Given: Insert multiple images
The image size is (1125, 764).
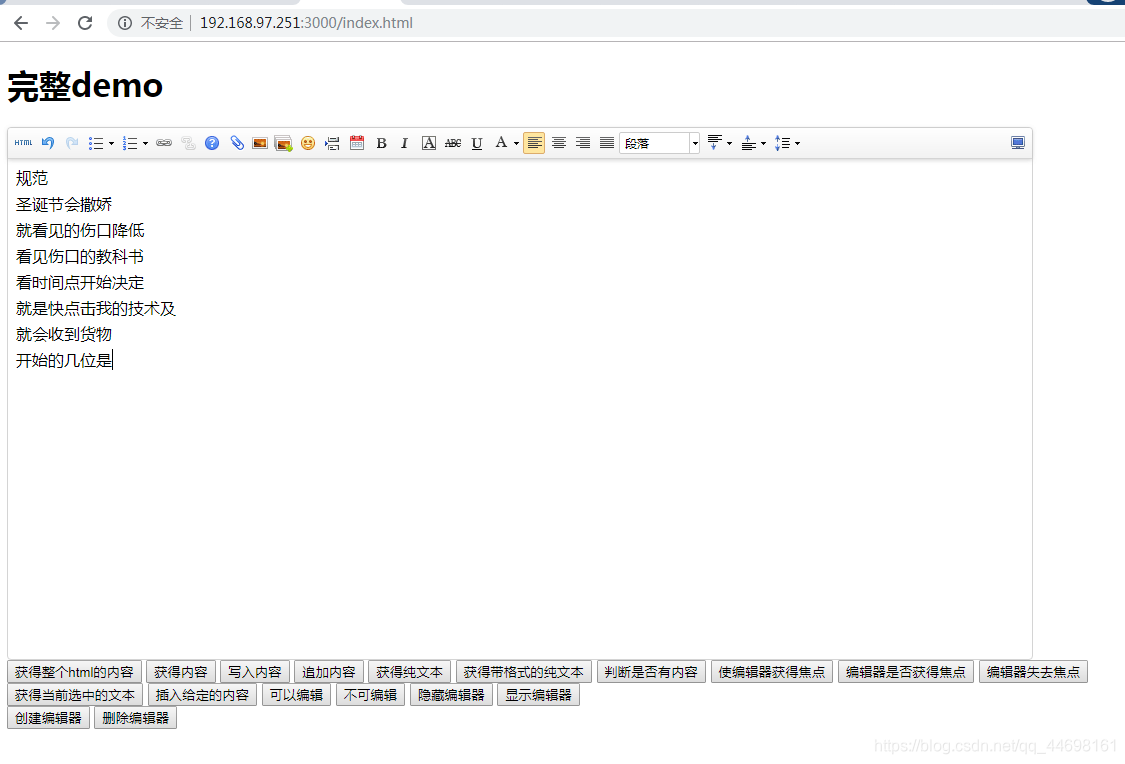Looking at the screenshot, I should coord(283,143).
